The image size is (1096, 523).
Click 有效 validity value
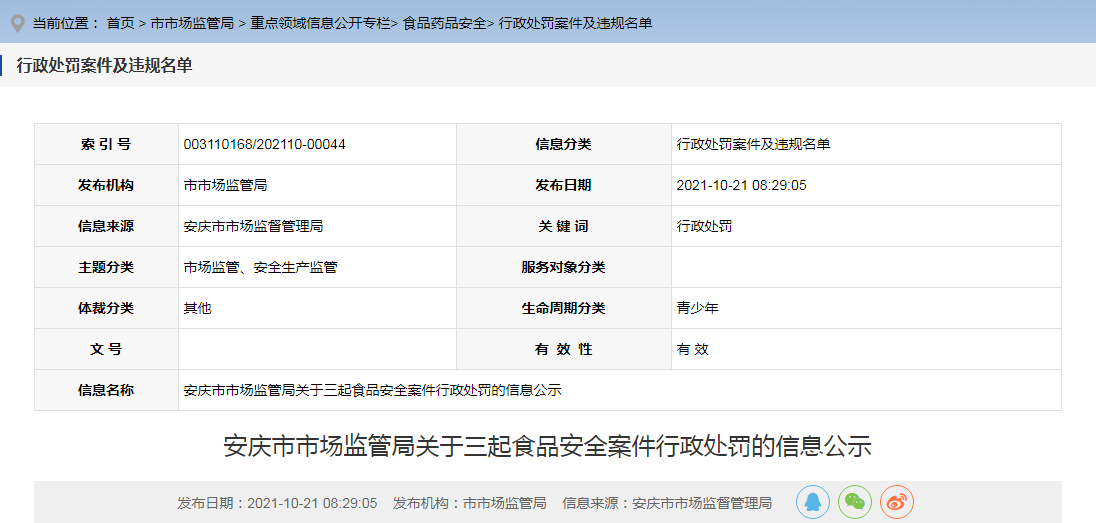point(693,349)
